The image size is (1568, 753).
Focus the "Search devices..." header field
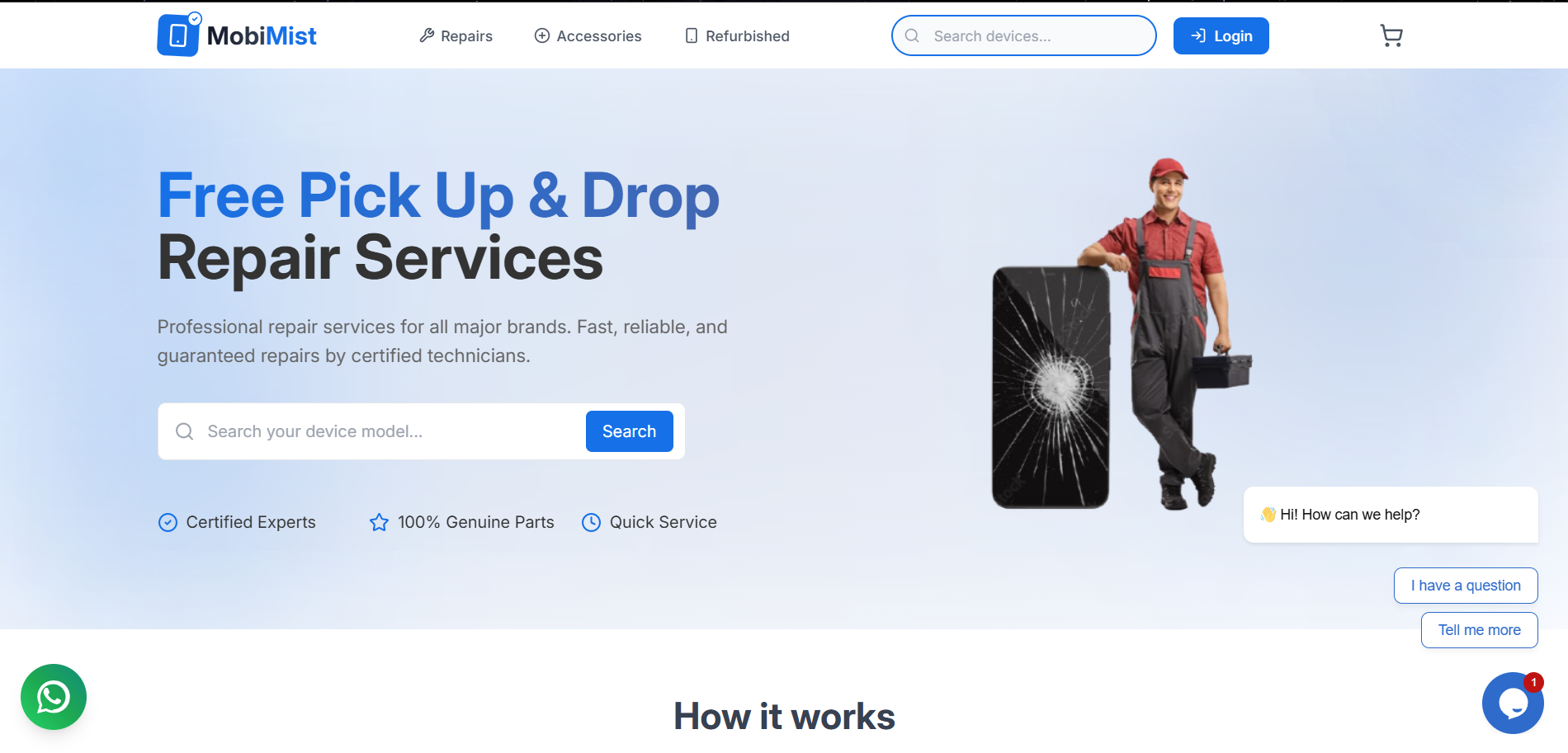coord(1023,35)
